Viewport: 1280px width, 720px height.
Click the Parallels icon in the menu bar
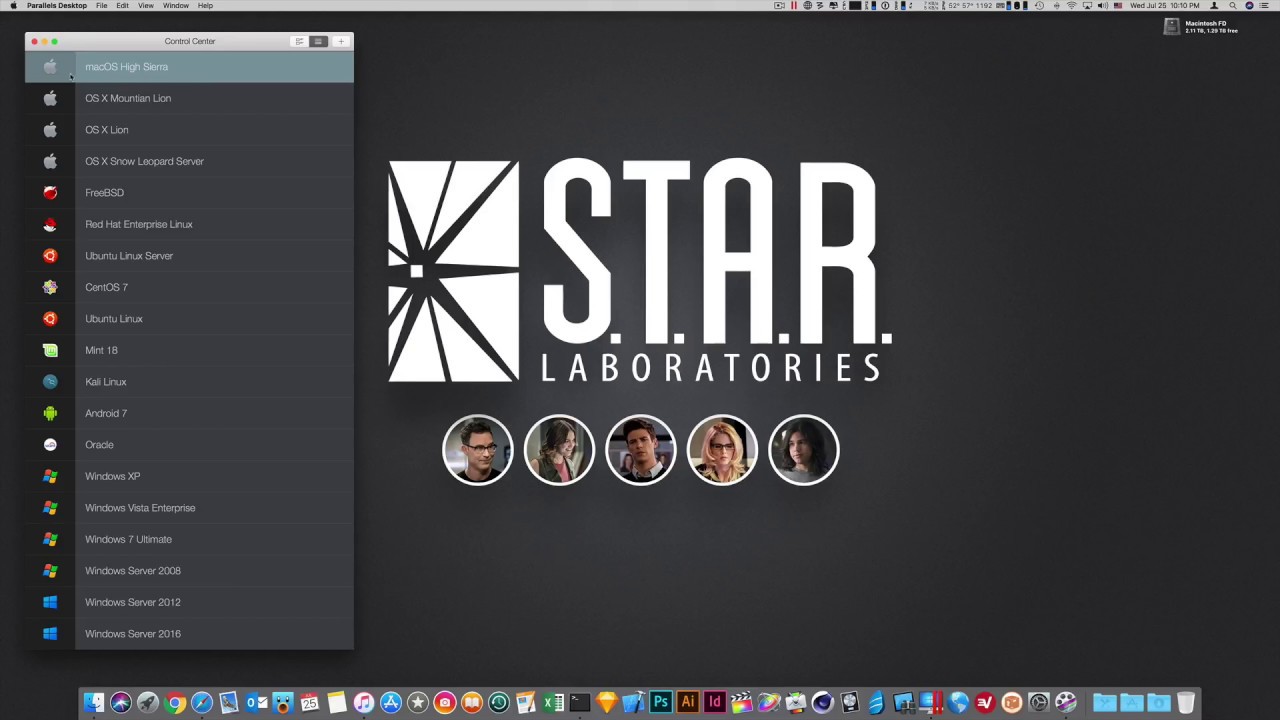pyautogui.click(x=794, y=6)
